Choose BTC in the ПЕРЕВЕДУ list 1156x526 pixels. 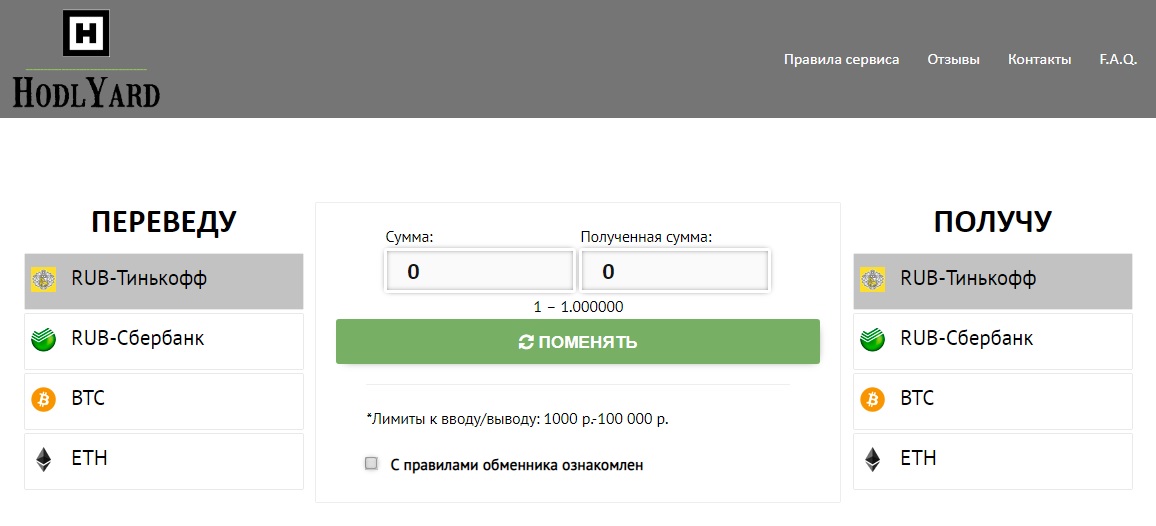(x=164, y=400)
